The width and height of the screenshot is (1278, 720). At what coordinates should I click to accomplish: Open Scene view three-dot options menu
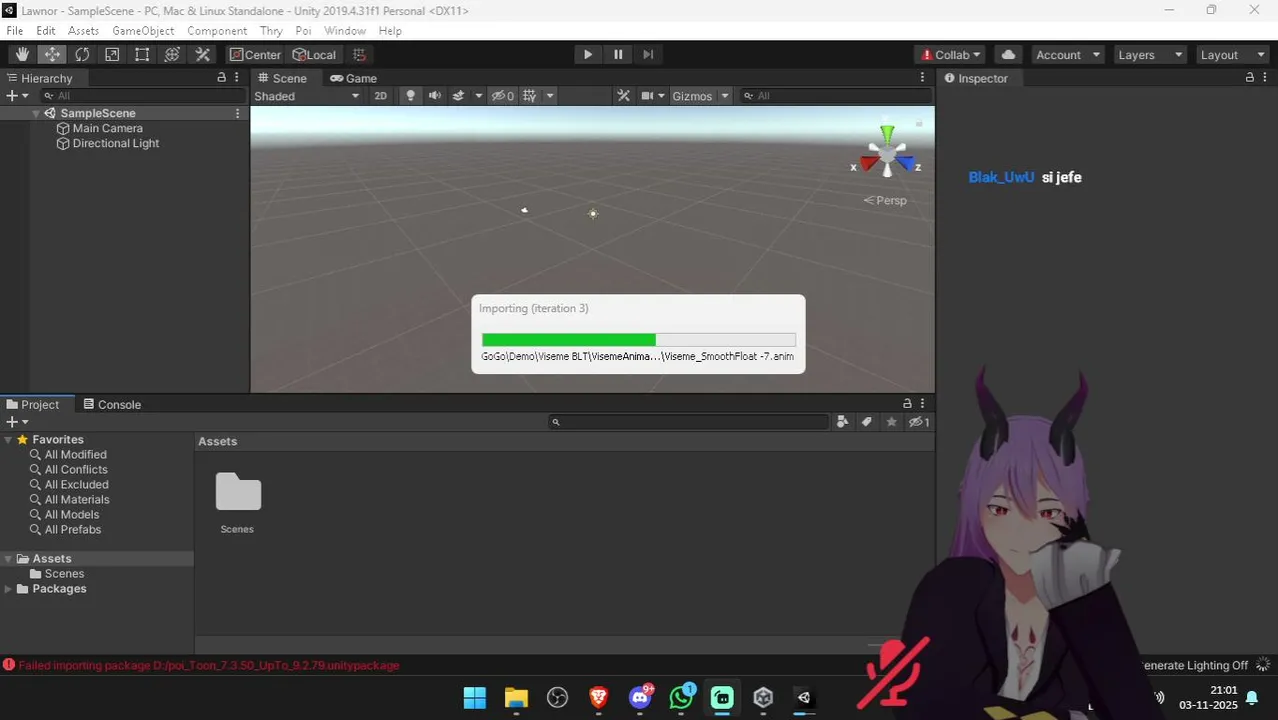click(922, 78)
